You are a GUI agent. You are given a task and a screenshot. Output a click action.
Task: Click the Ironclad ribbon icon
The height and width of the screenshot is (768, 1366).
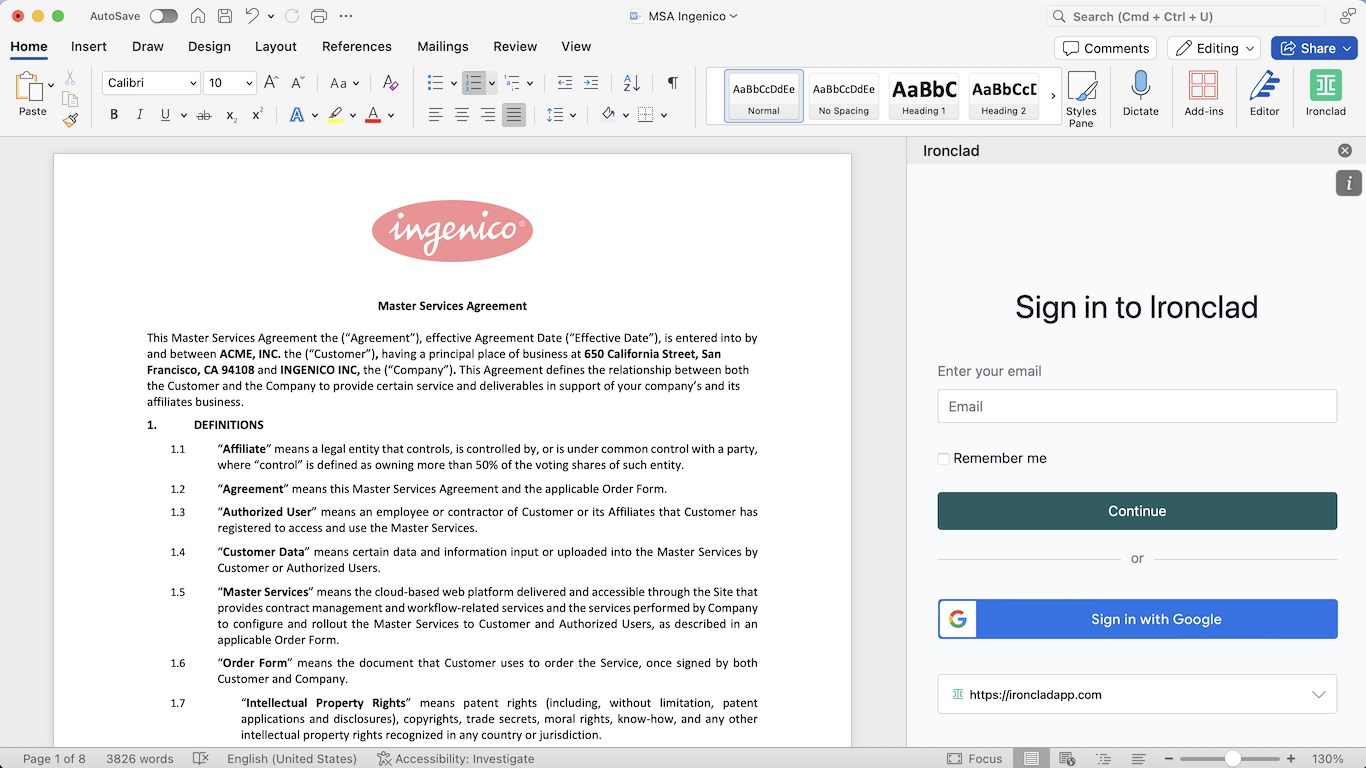coord(1326,94)
